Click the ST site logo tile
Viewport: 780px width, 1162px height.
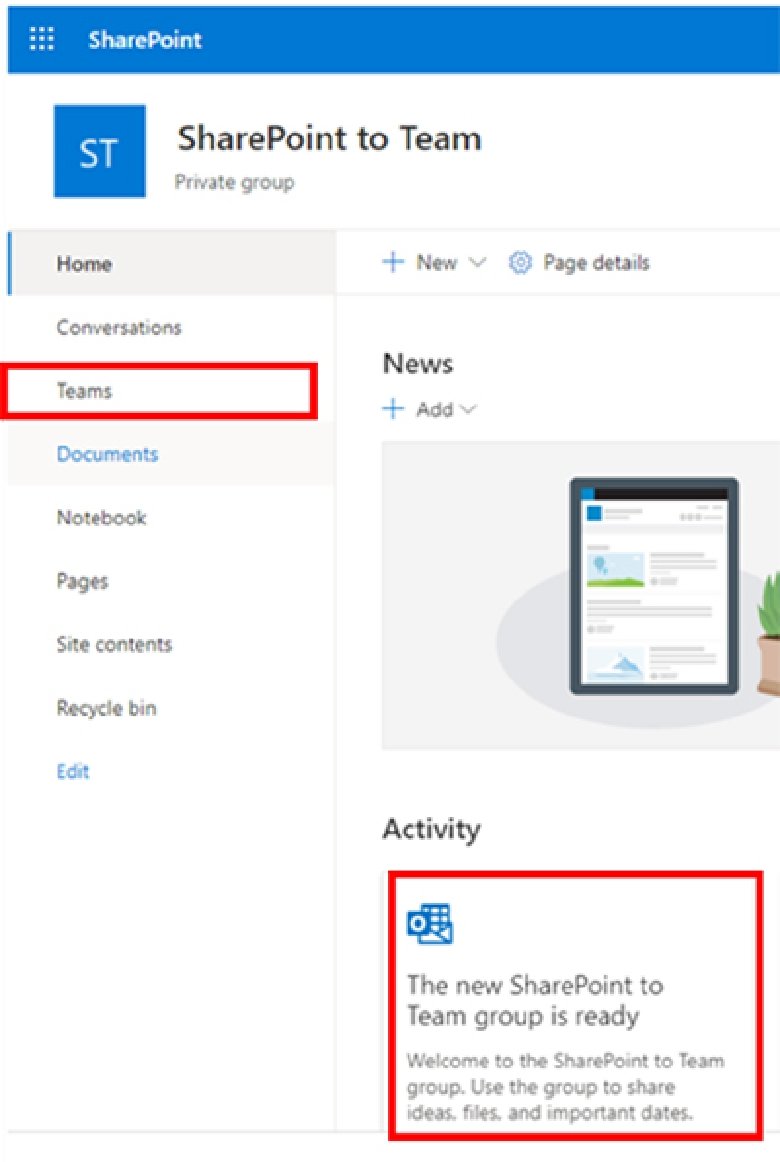pos(99,152)
